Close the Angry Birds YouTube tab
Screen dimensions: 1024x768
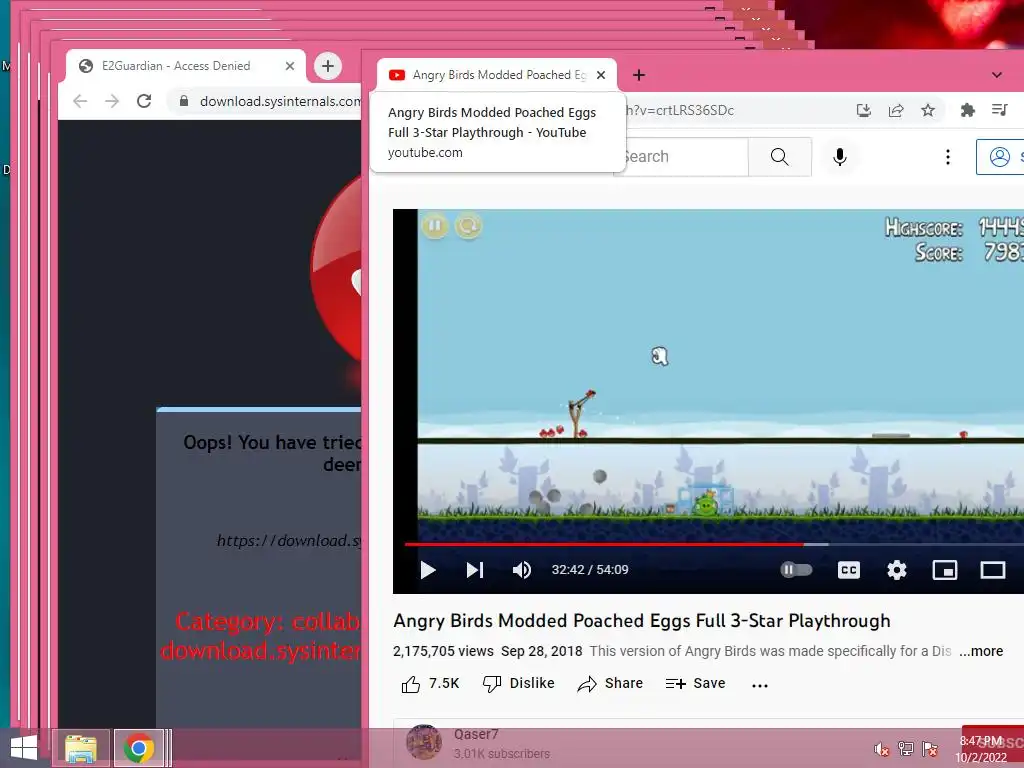(601, 75)
